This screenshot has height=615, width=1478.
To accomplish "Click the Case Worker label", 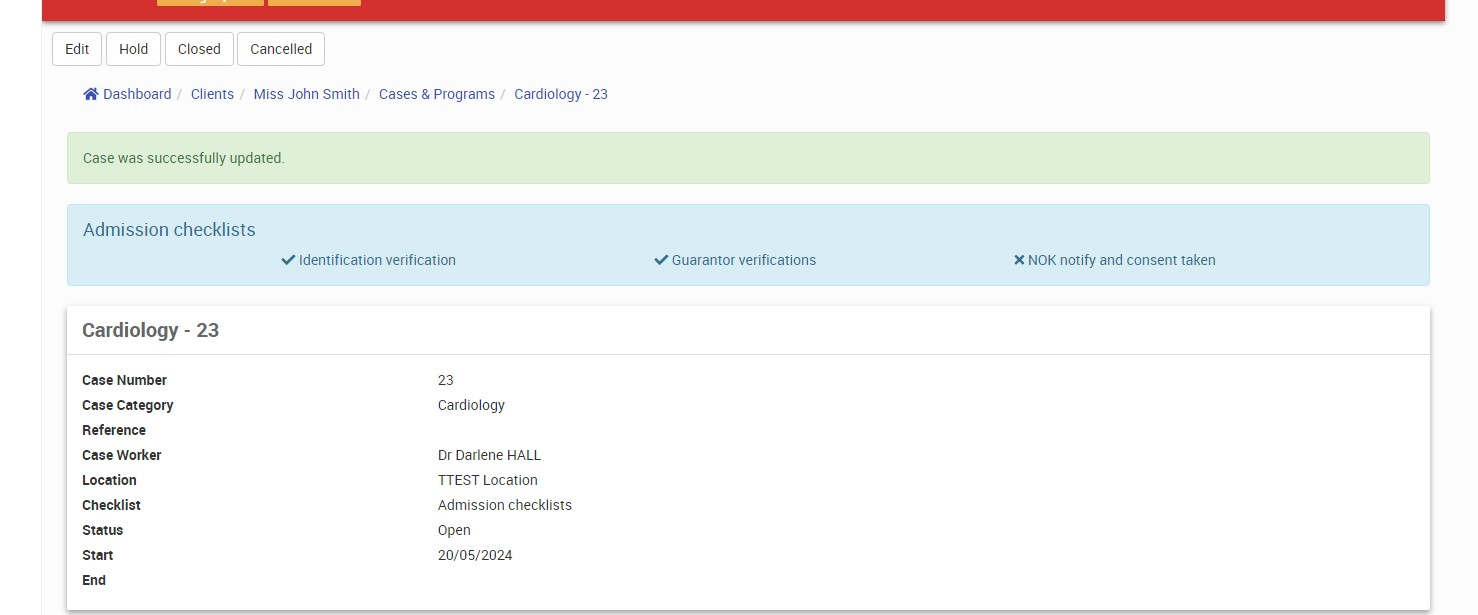I will point(121,455).
